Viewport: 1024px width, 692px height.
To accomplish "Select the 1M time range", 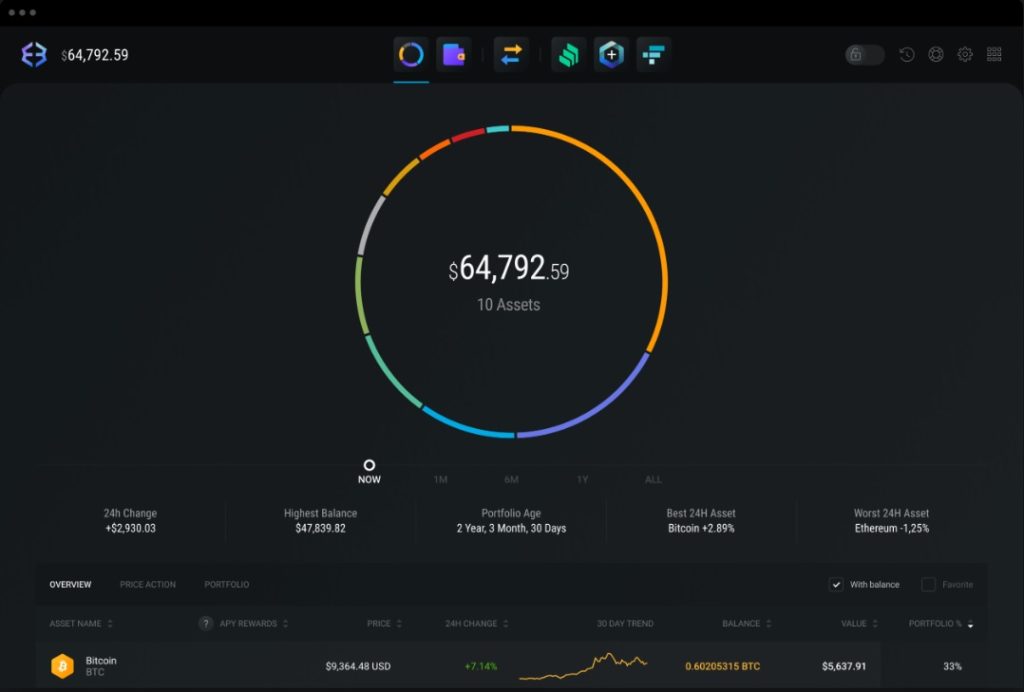I will (x=440, y=480).
